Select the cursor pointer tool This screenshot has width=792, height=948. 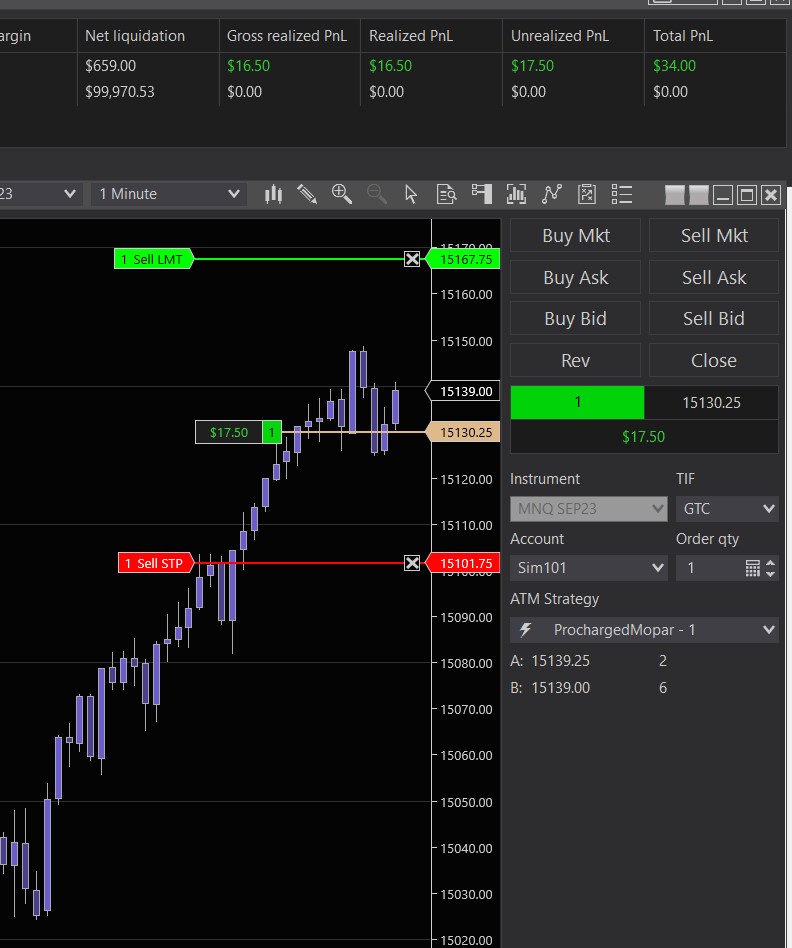pos(411,194)
